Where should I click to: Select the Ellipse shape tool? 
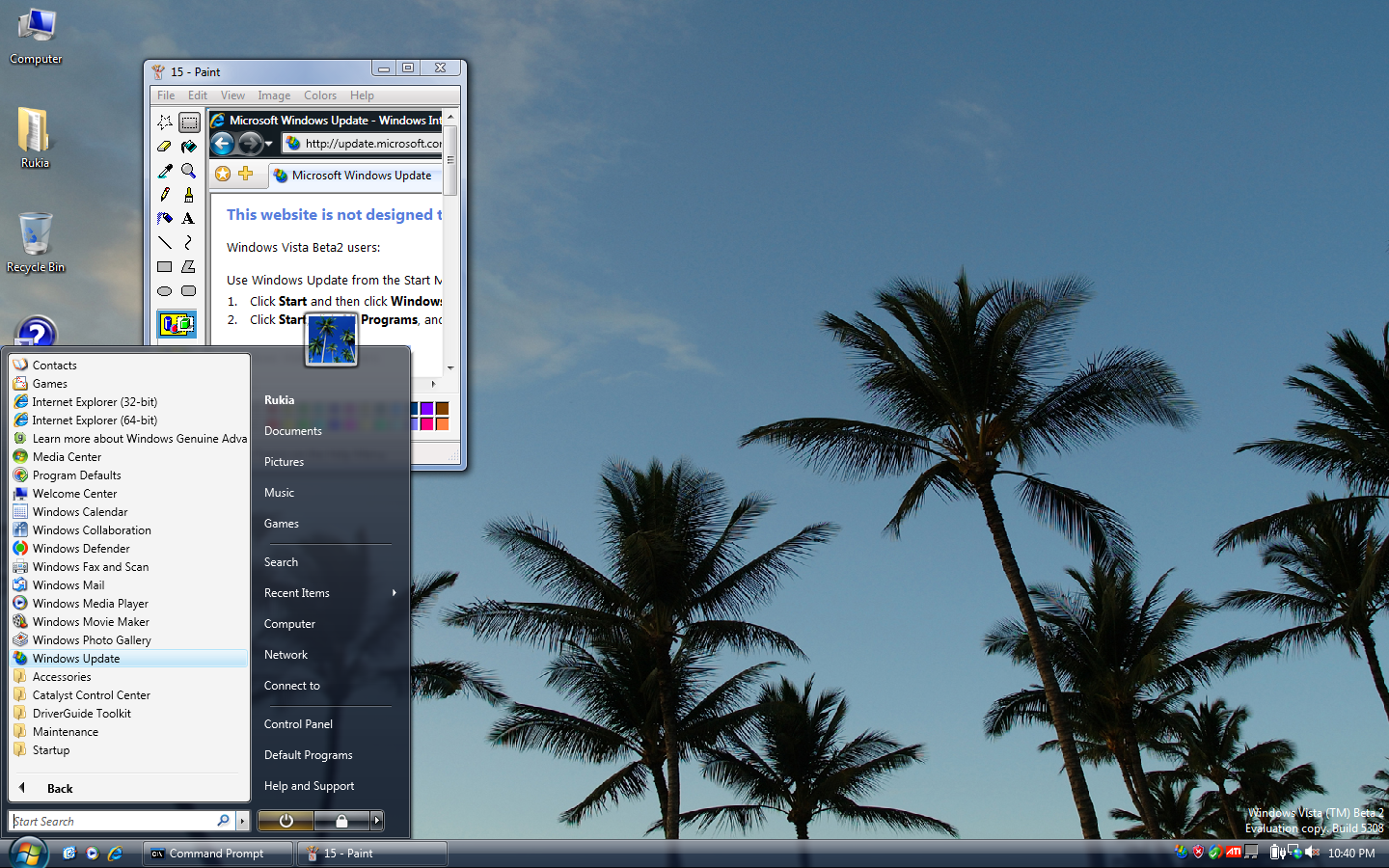pyautogui.click(x=165, y=291)
